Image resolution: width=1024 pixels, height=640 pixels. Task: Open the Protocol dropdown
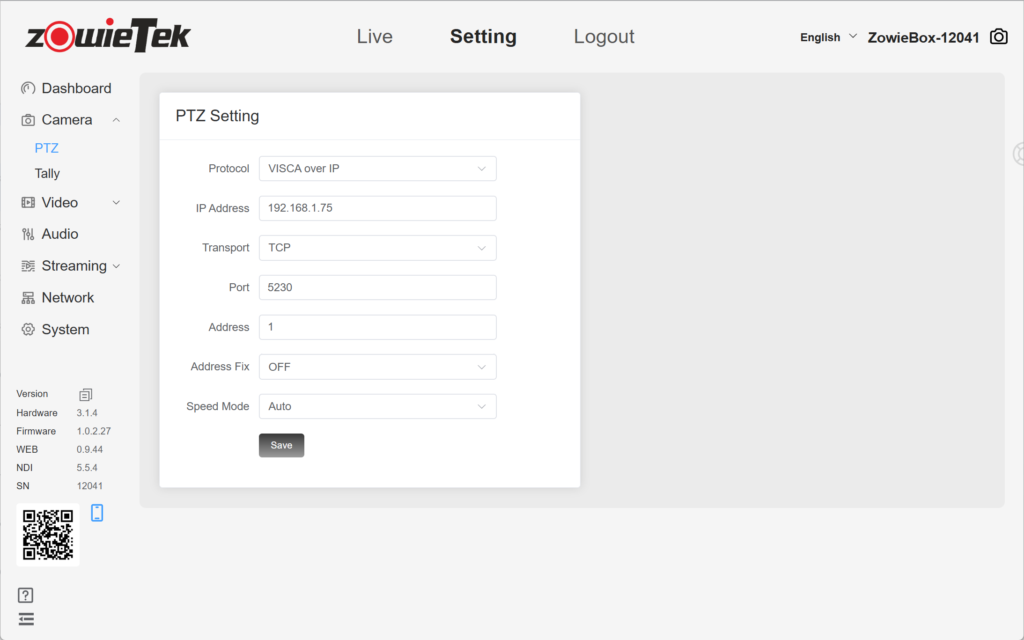[377, 169]
